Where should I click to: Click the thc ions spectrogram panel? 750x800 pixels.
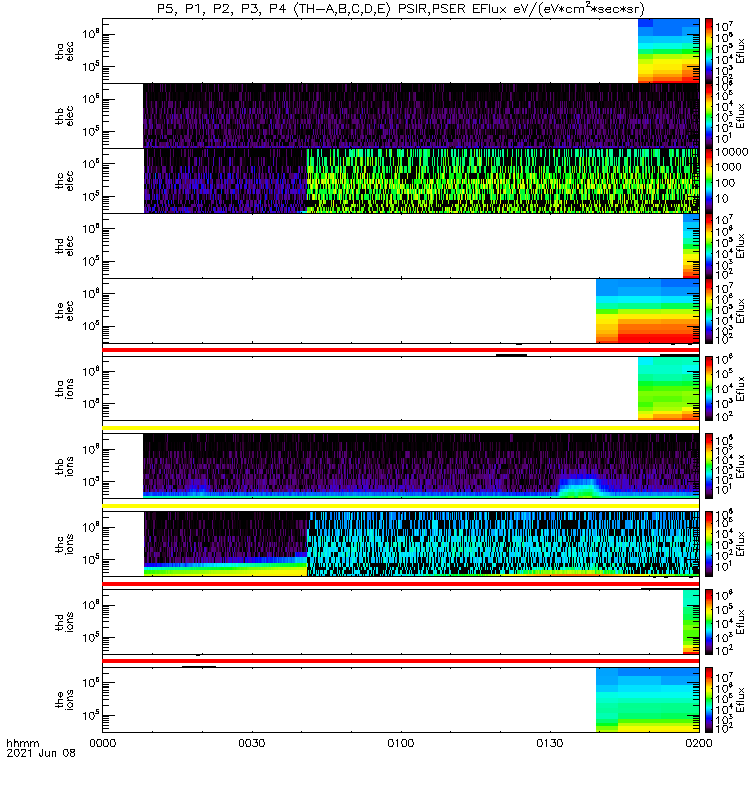(x=401, y=544)
